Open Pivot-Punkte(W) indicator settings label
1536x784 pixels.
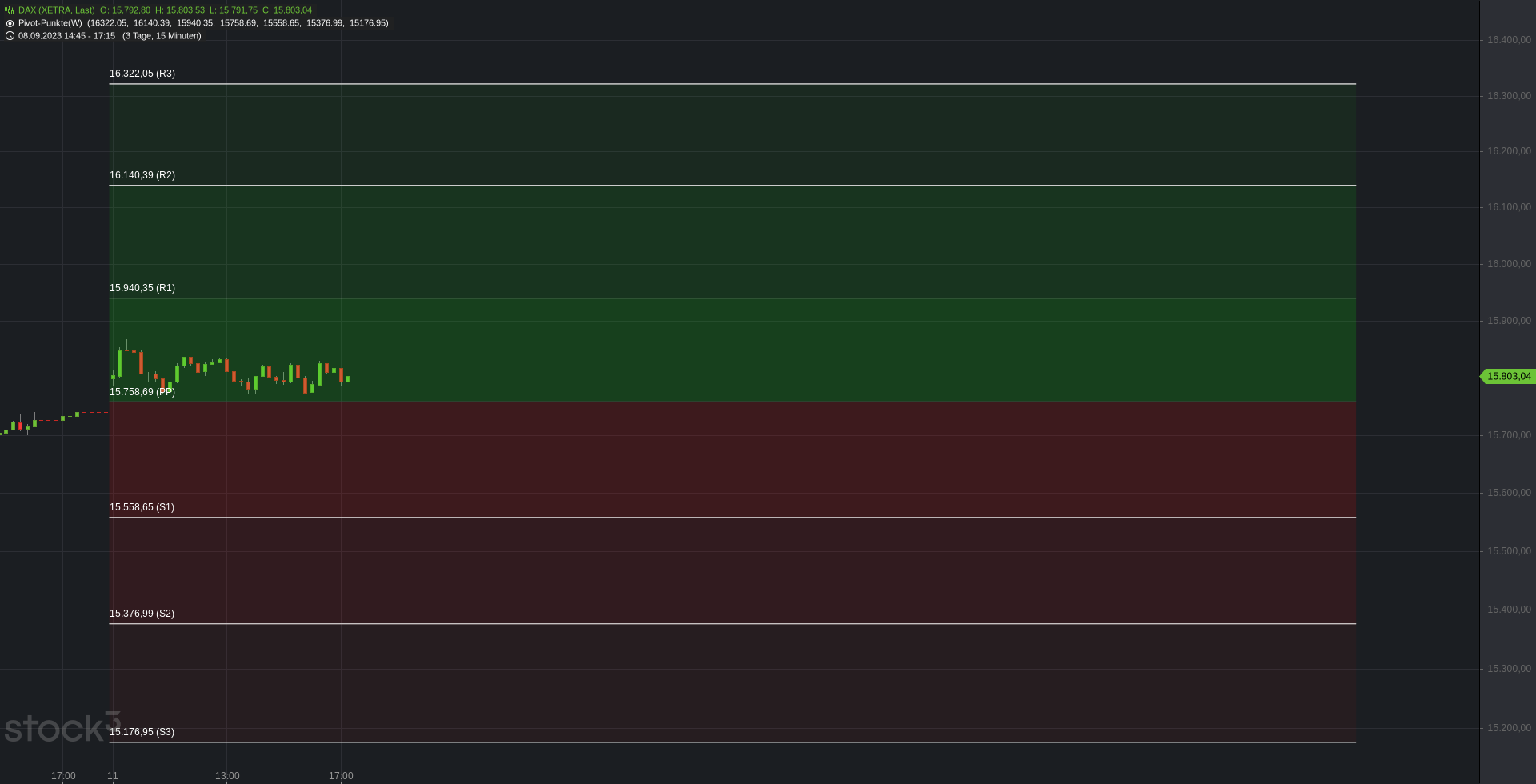[50, 23]
